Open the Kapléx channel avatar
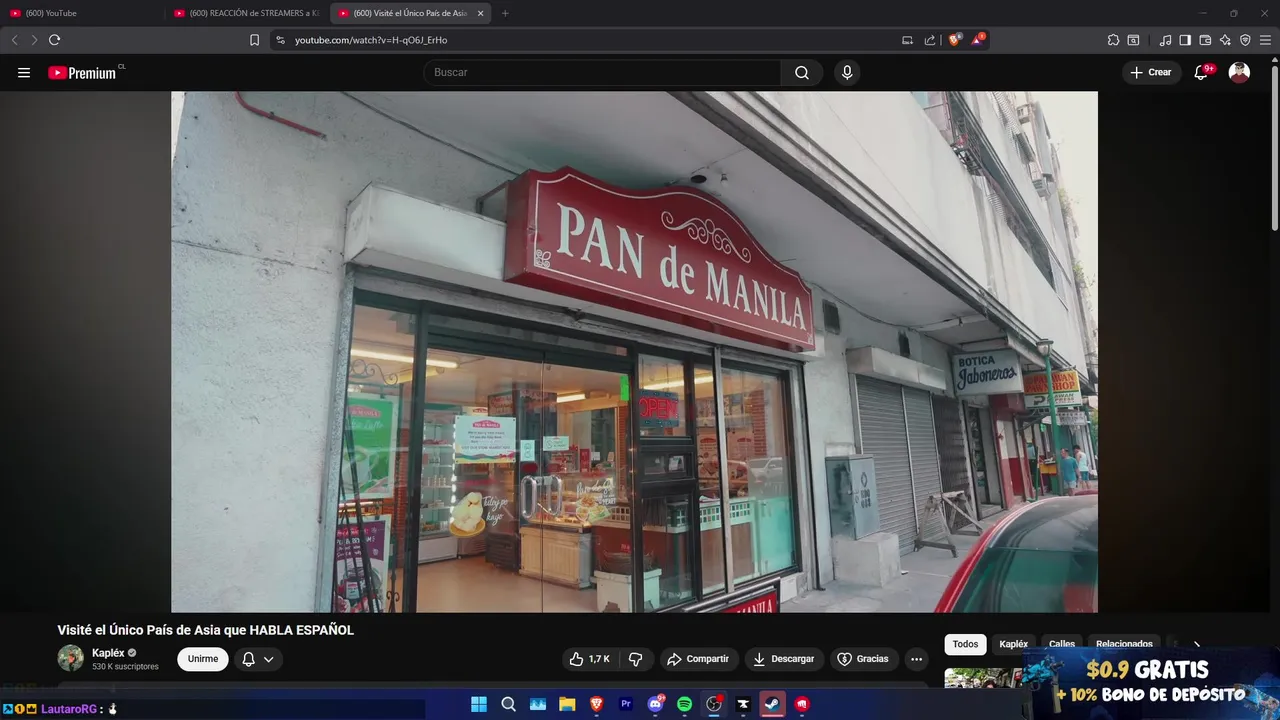 click(x=70, y=658)
